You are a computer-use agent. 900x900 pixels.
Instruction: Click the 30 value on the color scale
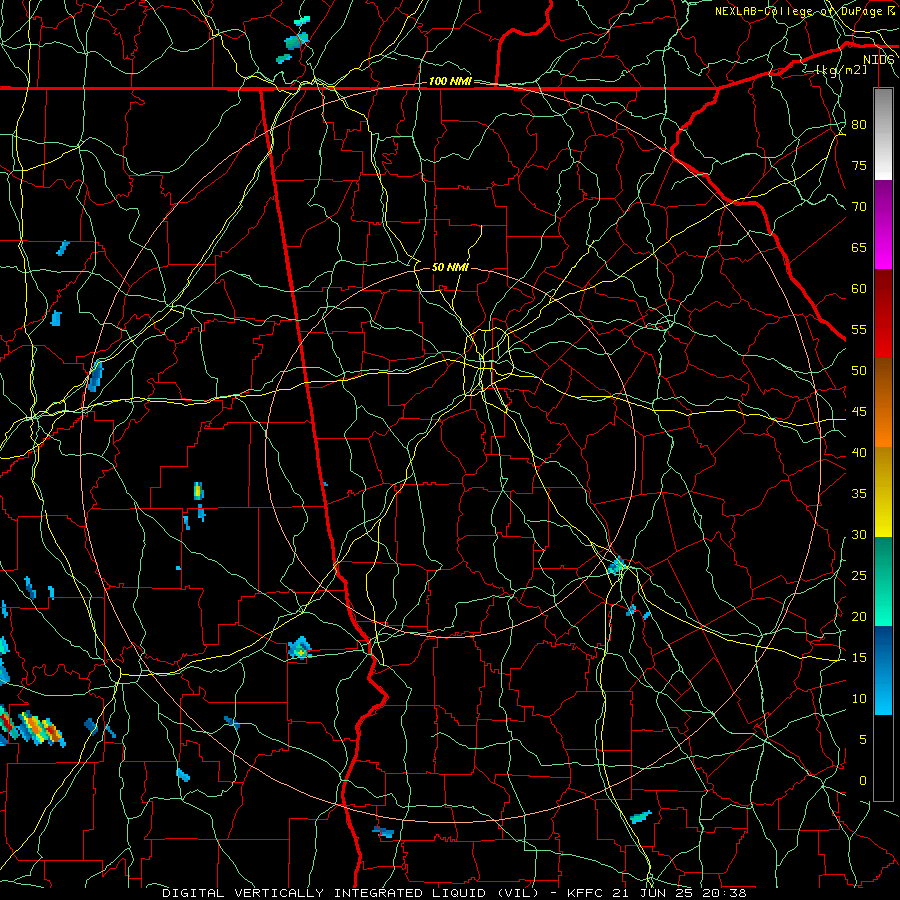pyautogui.click(x=859, y=534)
